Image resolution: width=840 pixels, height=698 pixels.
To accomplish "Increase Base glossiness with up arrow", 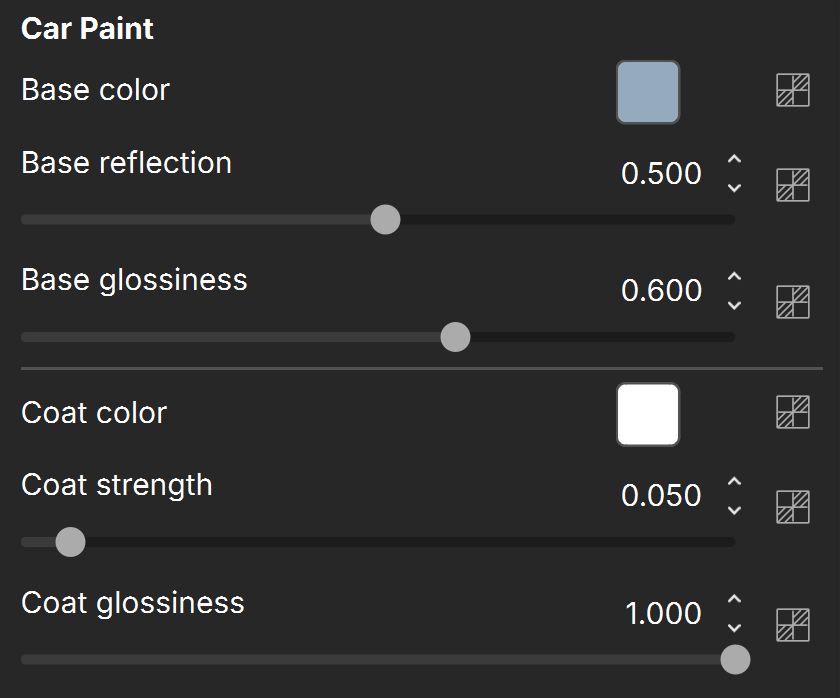I will click(x=734, y=276).
